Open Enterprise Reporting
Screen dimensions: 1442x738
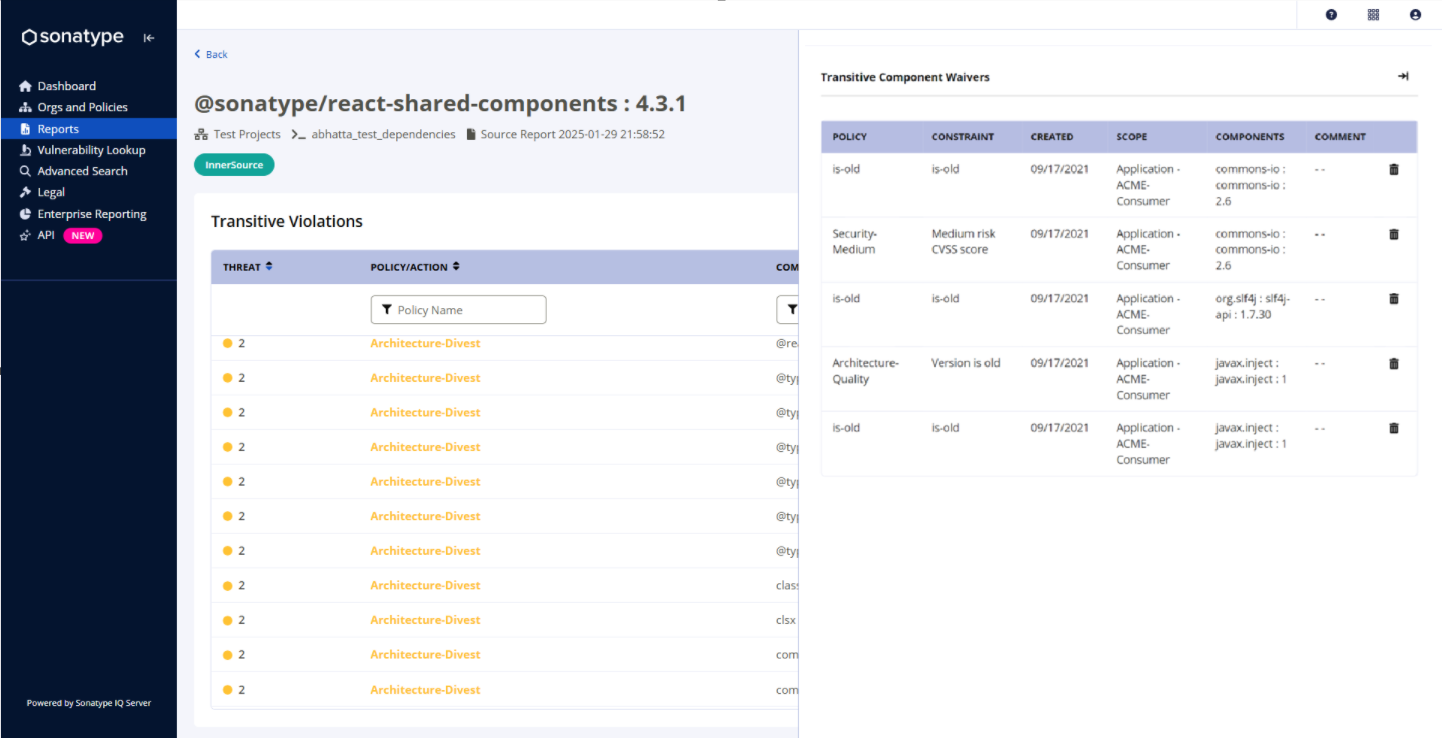click(92, 214)
